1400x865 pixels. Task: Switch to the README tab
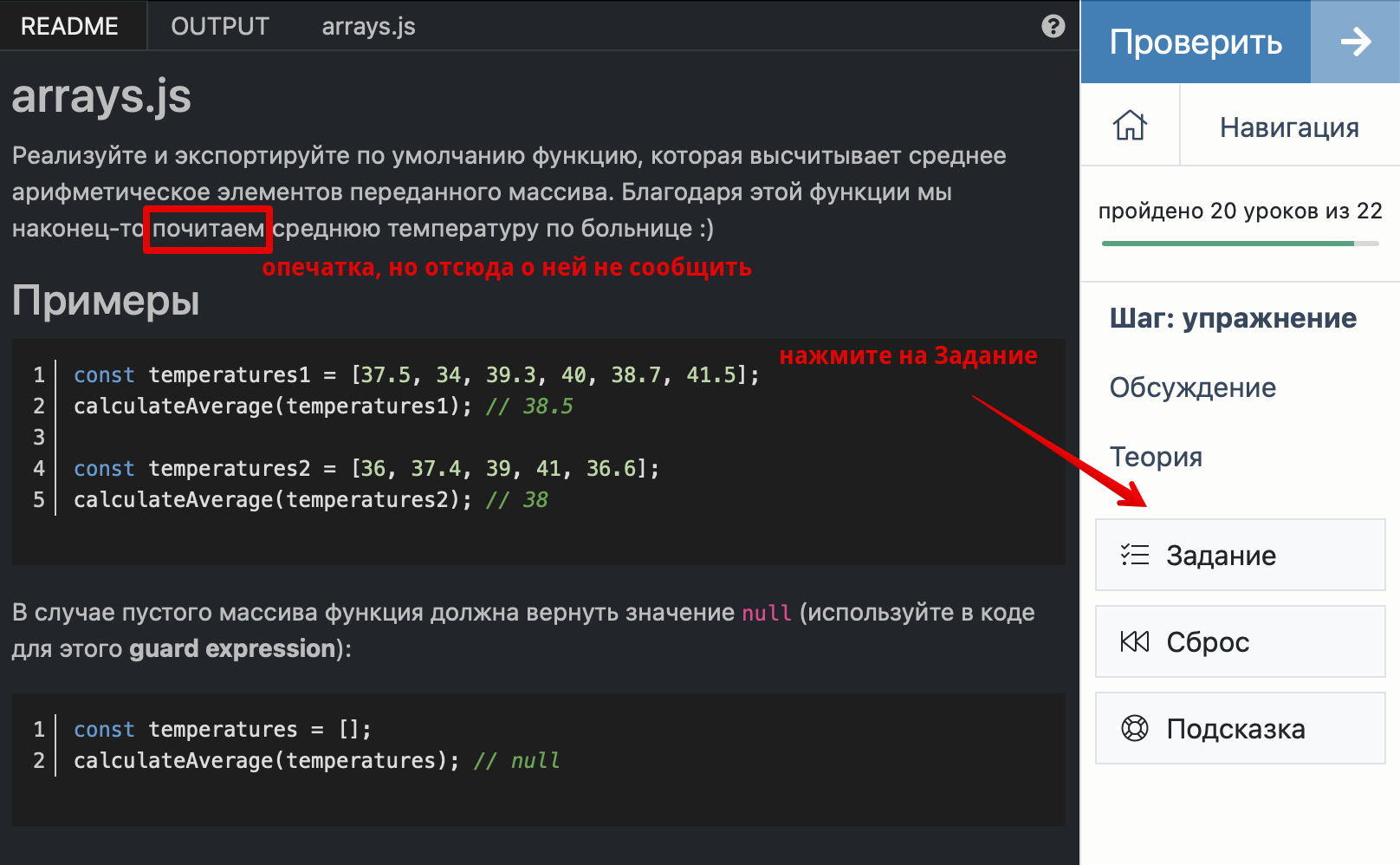click(69, 26)
